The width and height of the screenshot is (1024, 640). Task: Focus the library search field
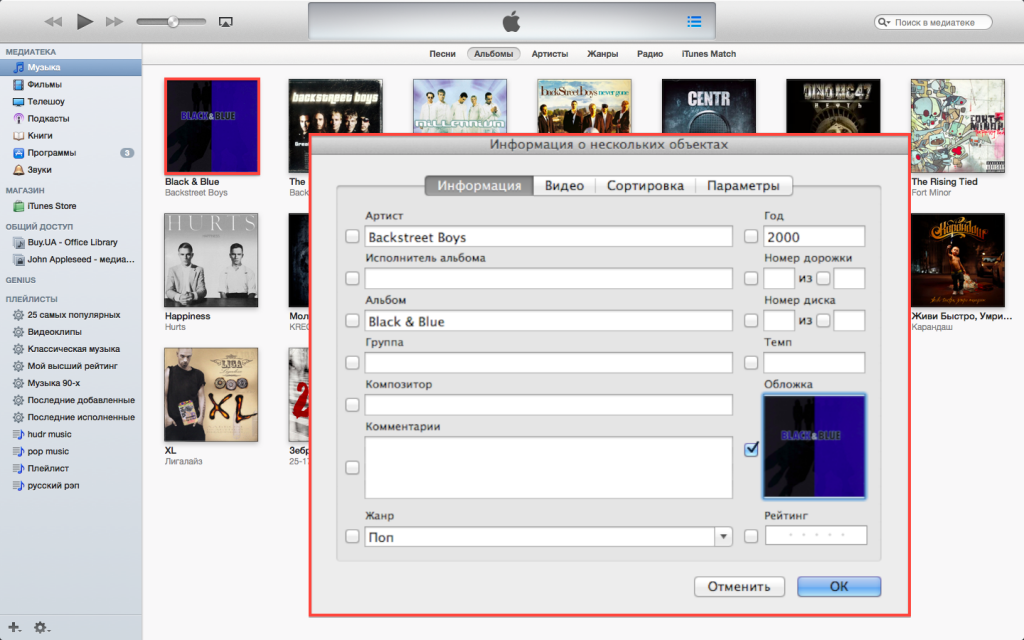click(933, 22)
